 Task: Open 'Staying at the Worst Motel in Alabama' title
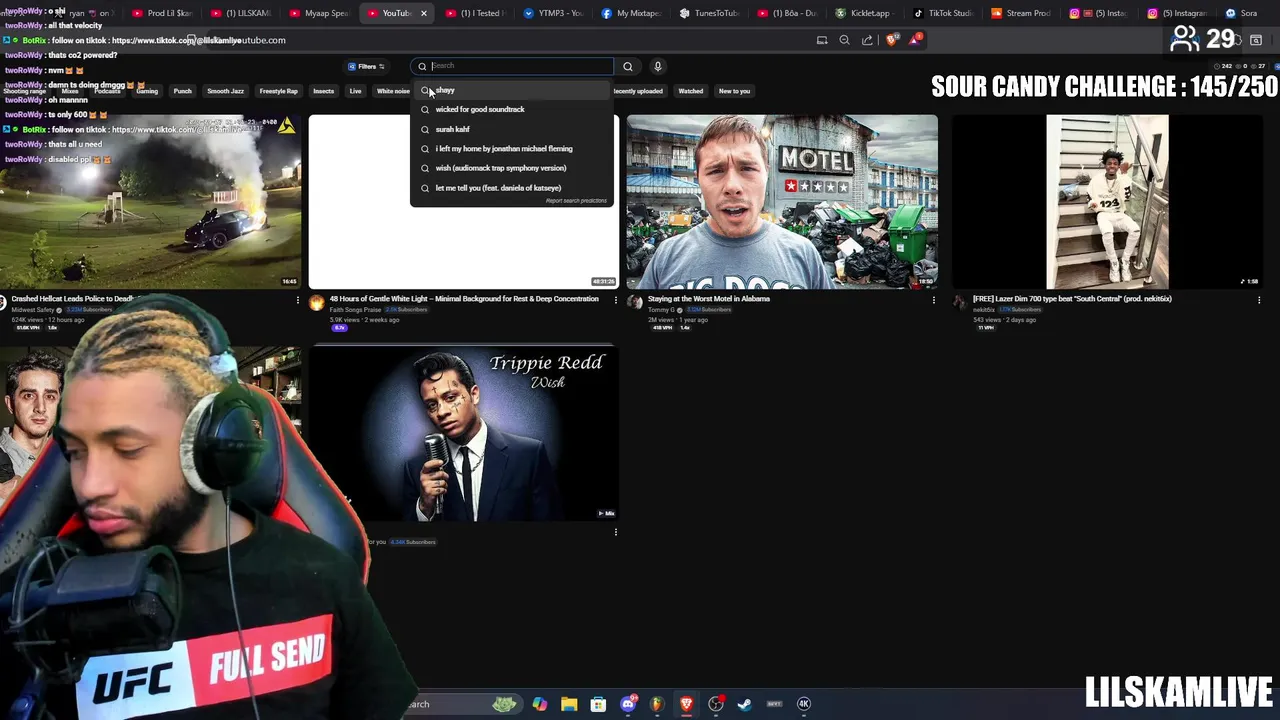pos(708,299)
